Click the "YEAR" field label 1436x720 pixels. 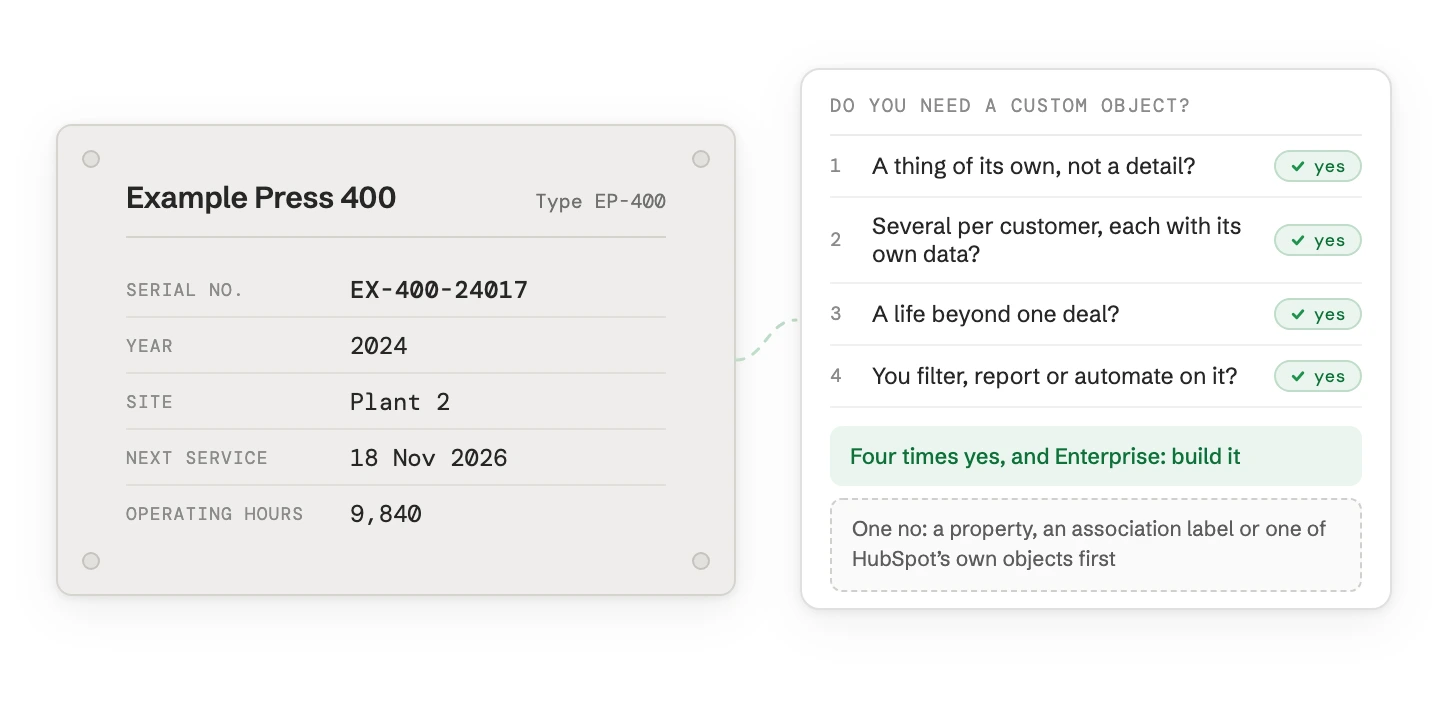pyautogui.click(x=150, y=346)
